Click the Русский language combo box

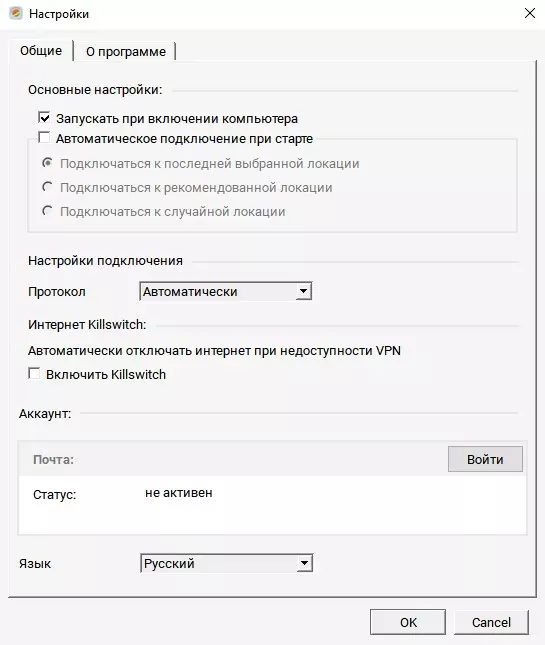[227, 563]
